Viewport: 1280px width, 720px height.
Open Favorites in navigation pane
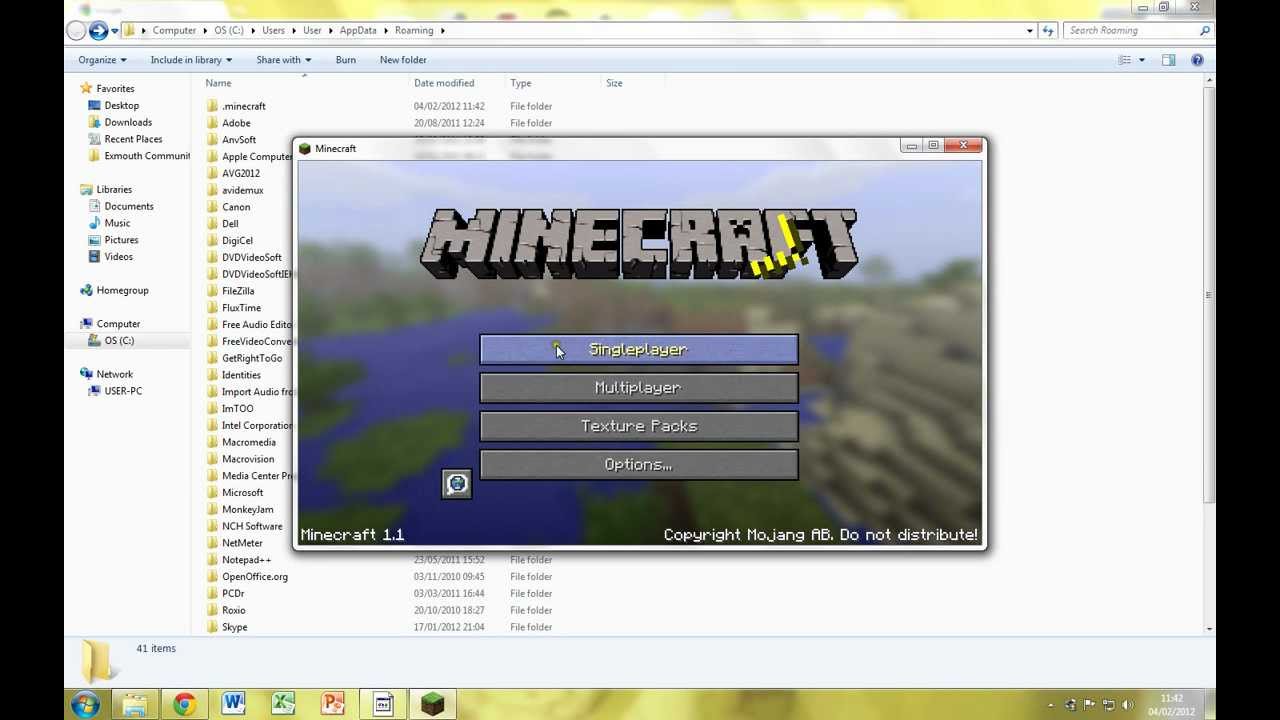115,89
